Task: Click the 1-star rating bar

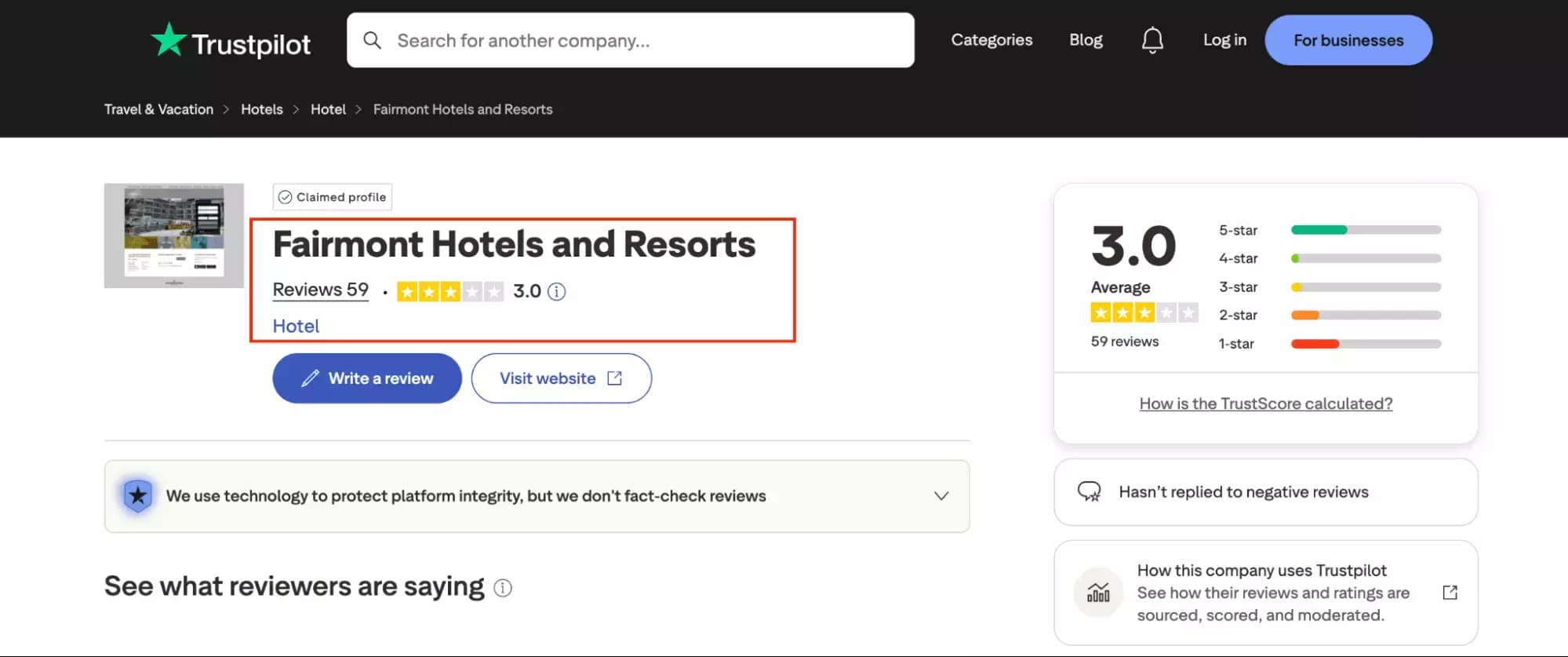Action: tap(1365, 343)
